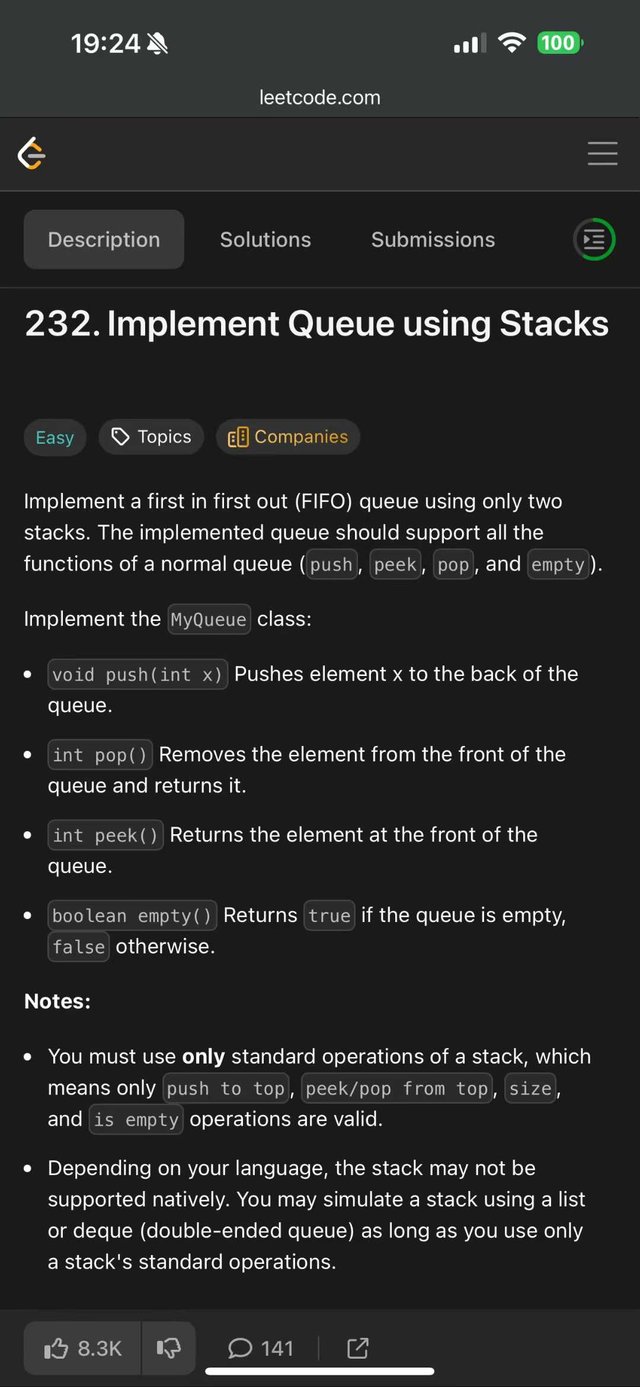Tap the battery indicator in status bar

coord(559,43)
